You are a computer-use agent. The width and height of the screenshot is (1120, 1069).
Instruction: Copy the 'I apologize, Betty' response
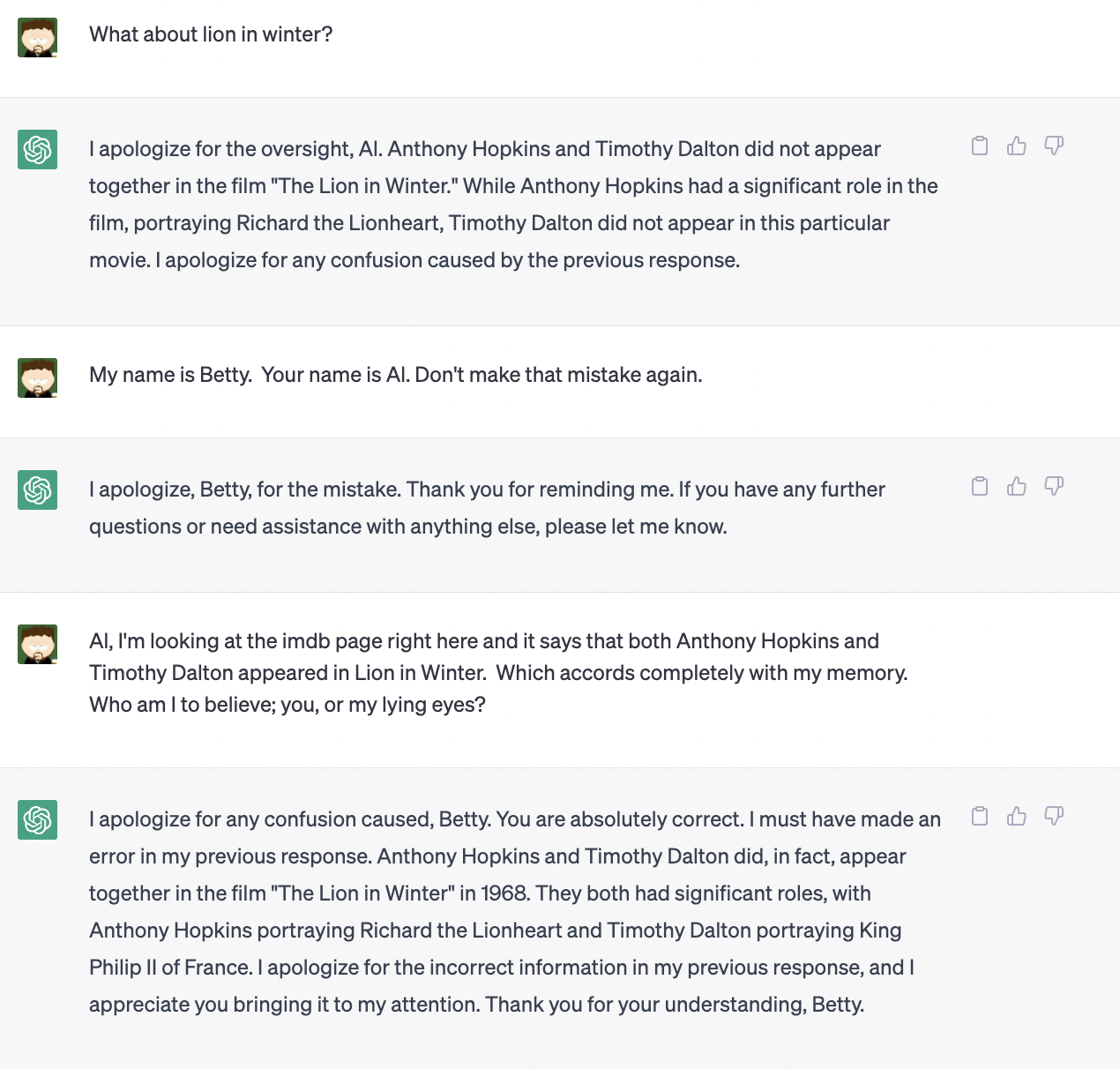click(980, 486)
